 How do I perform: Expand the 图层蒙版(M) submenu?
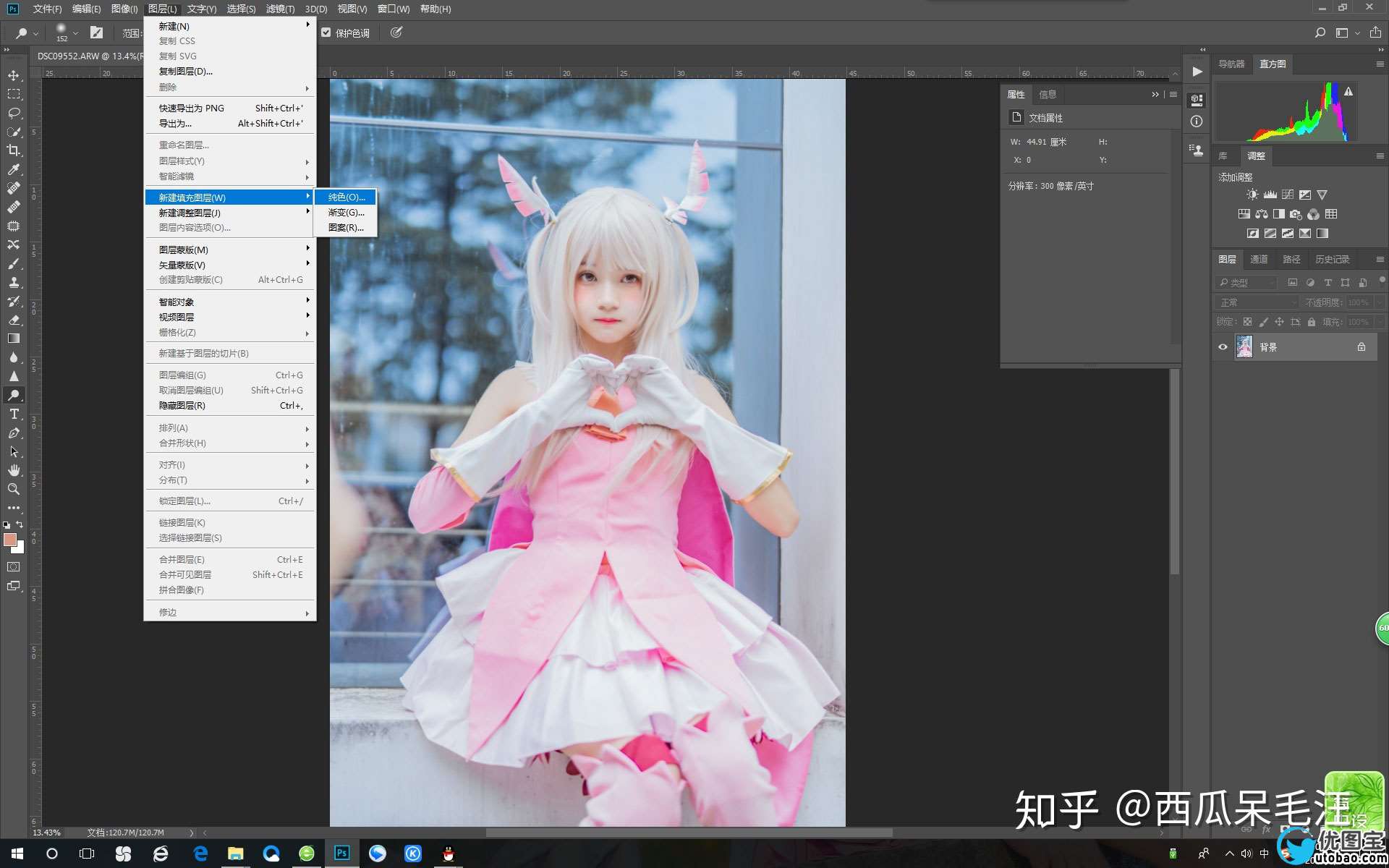pyautogui.click(x=229, y=250)
